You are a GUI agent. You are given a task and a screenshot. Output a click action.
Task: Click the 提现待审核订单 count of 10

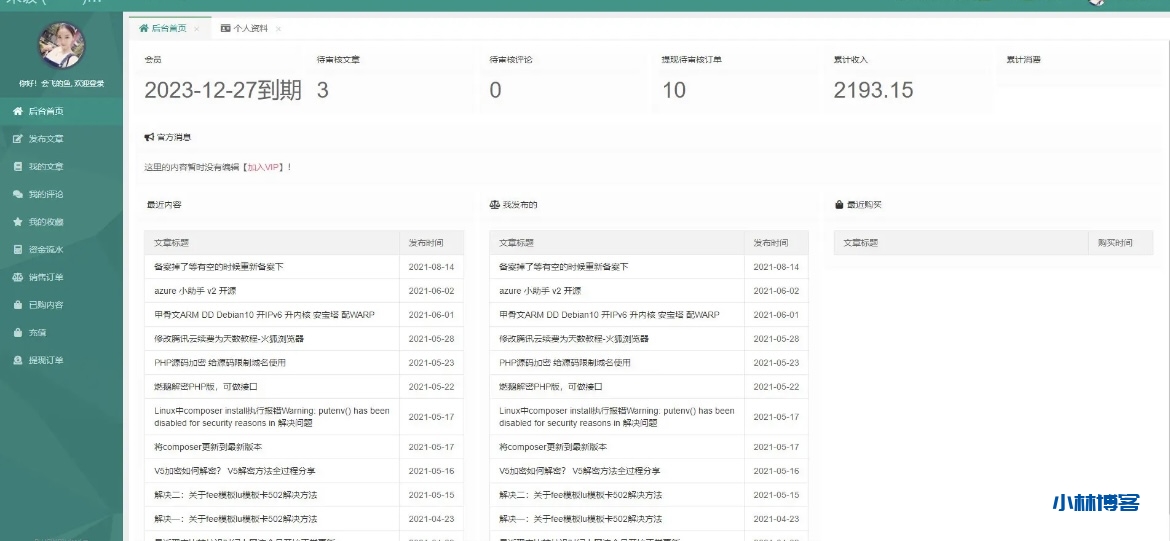click(x=673, y=91)
